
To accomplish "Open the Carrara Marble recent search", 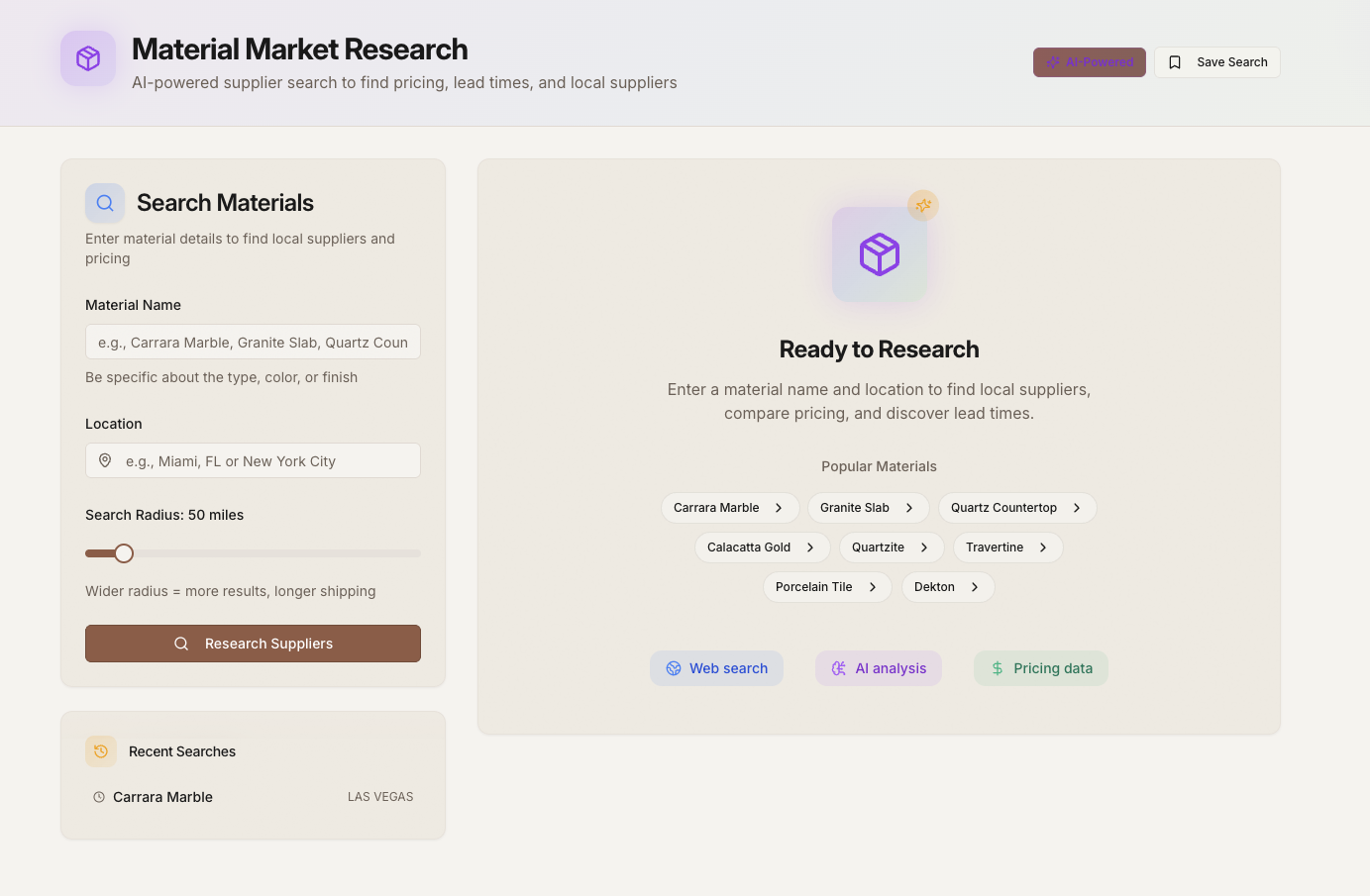I will pos(253,797).
